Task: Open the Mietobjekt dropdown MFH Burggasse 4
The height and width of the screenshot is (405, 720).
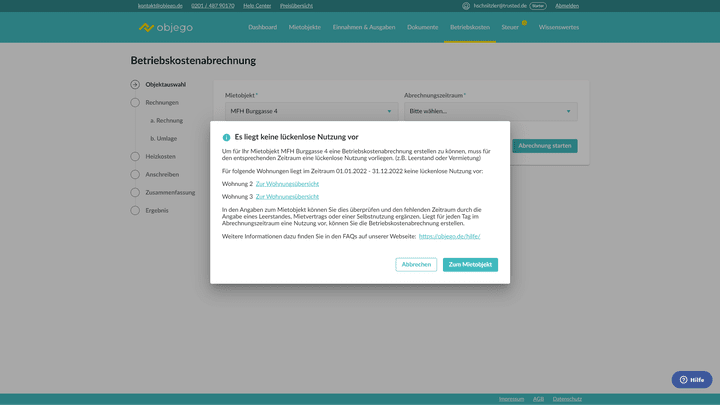Action: (x=311, y=111)
